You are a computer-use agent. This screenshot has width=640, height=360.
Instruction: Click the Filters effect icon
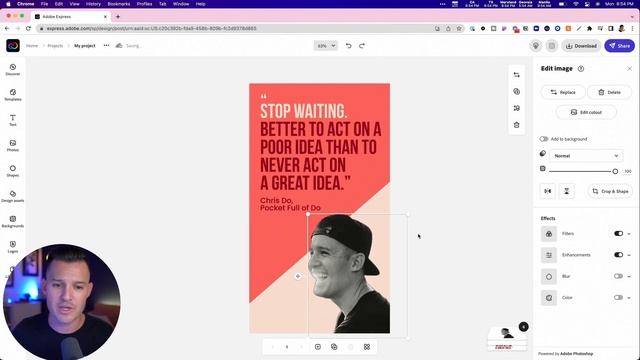pos(549,234)
